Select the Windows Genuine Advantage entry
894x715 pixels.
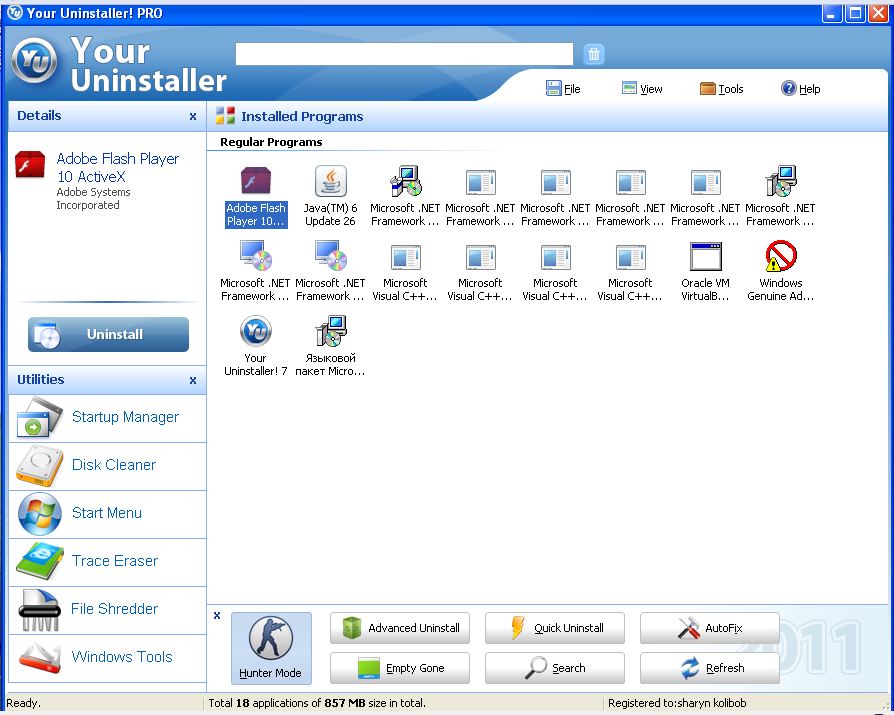781,272
